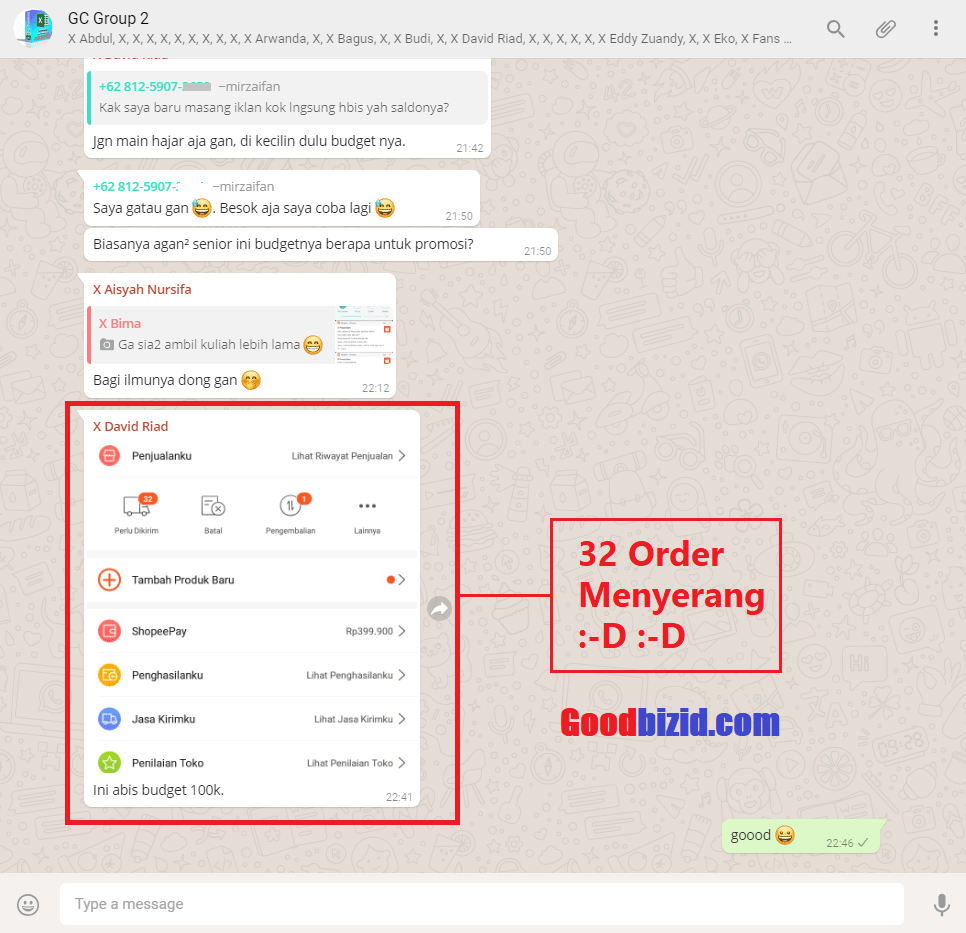This screenshot has height=933, width=966.
Task: Click the Tambah Produk Baru plus icon
Action: (x=109, y=580)
